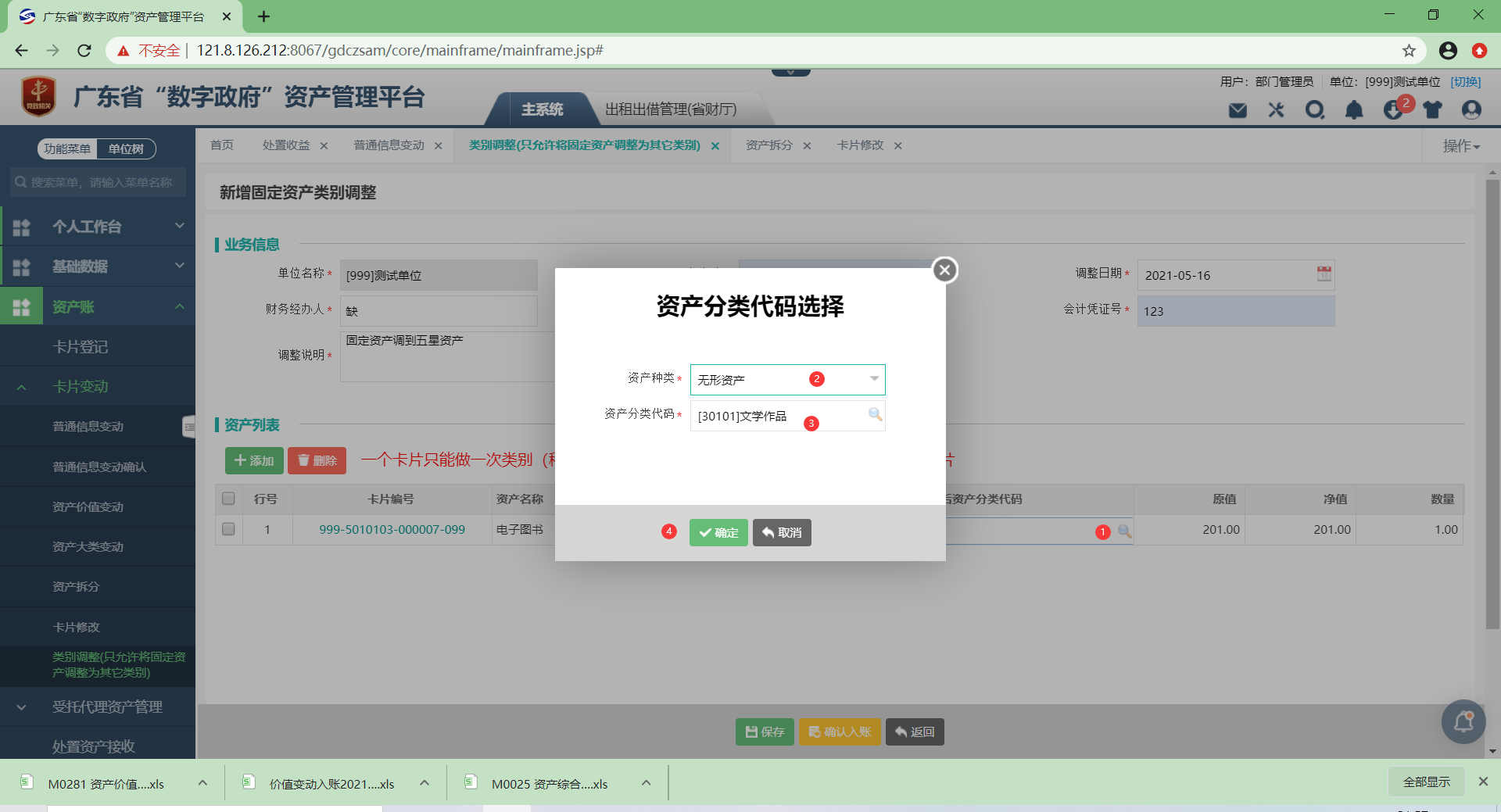This screenshot has width=1501, height=812.
Task: Focus the menu search input field
Action: tap(98, 182)
